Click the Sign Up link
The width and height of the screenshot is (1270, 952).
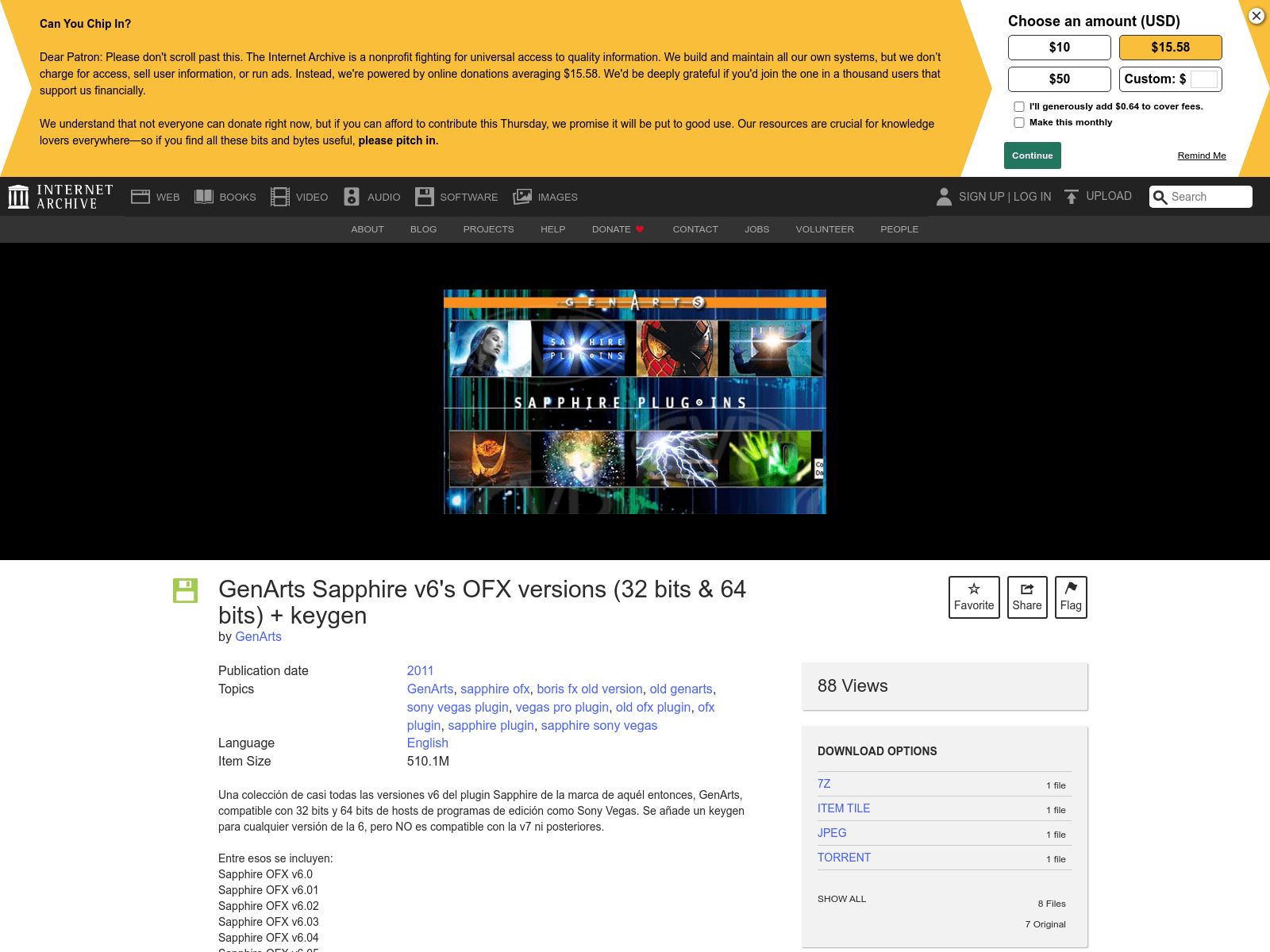pos(981,197)
